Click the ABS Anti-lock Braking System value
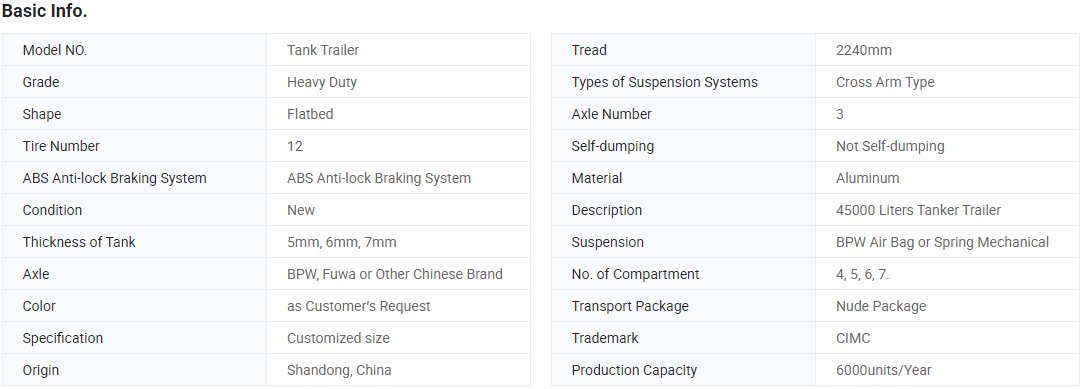The height and width of the screenshot is (389, 1082). (x=379, y=178)
